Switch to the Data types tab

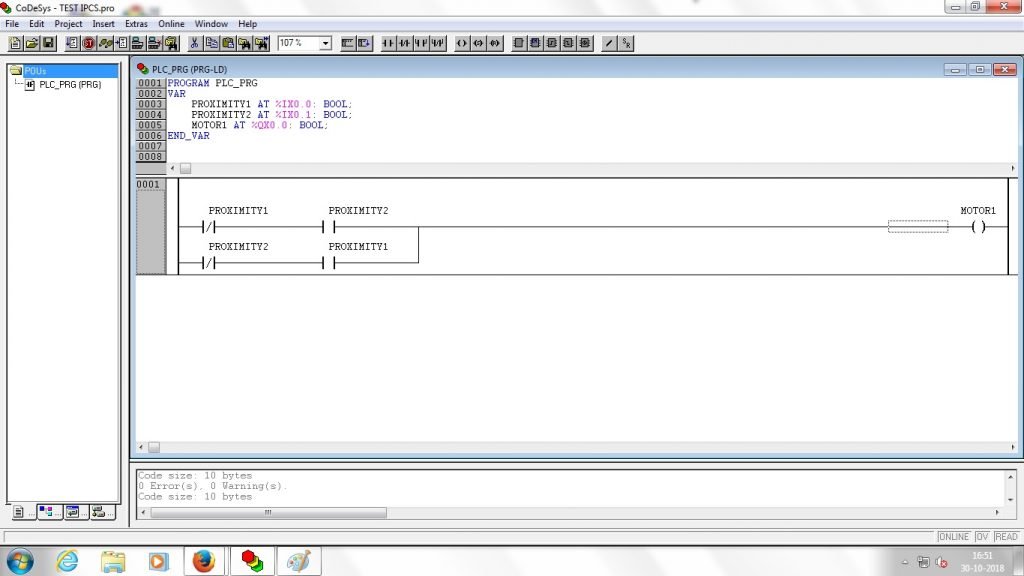pos(46,512)
